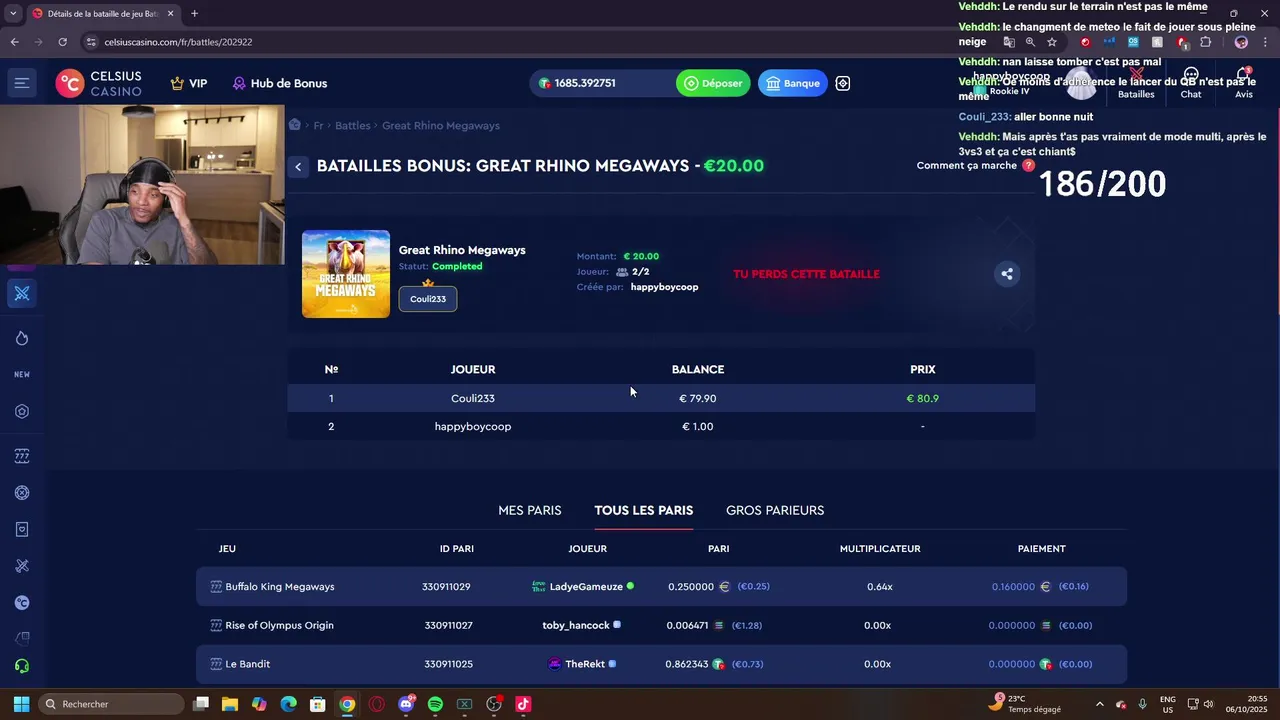Screen dimensions: 1280x720
Task: Click bet ID 330911029
Action: [x=446, y=587]
